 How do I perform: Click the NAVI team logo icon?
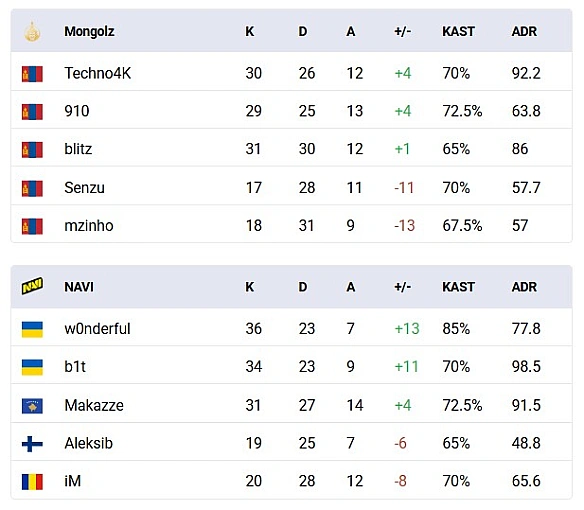[x=32, y=286]
